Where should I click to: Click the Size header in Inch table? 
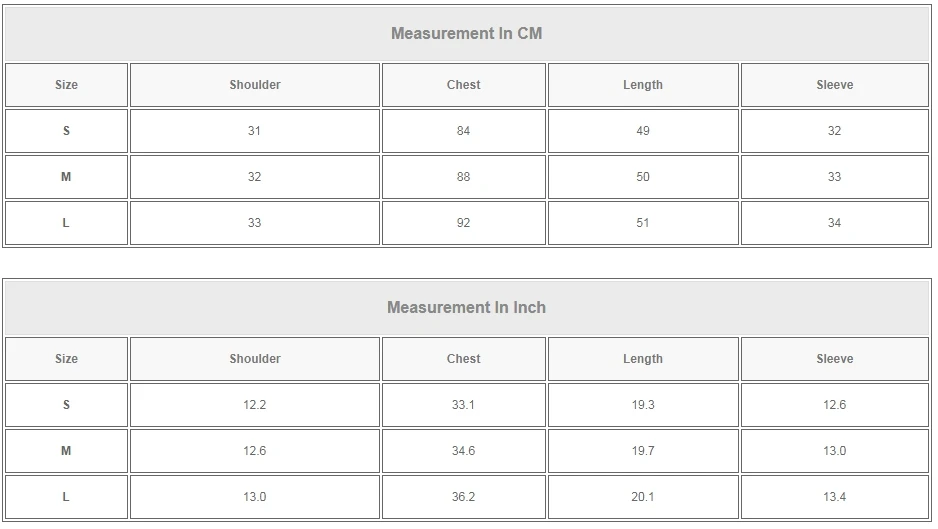[66, 359]
